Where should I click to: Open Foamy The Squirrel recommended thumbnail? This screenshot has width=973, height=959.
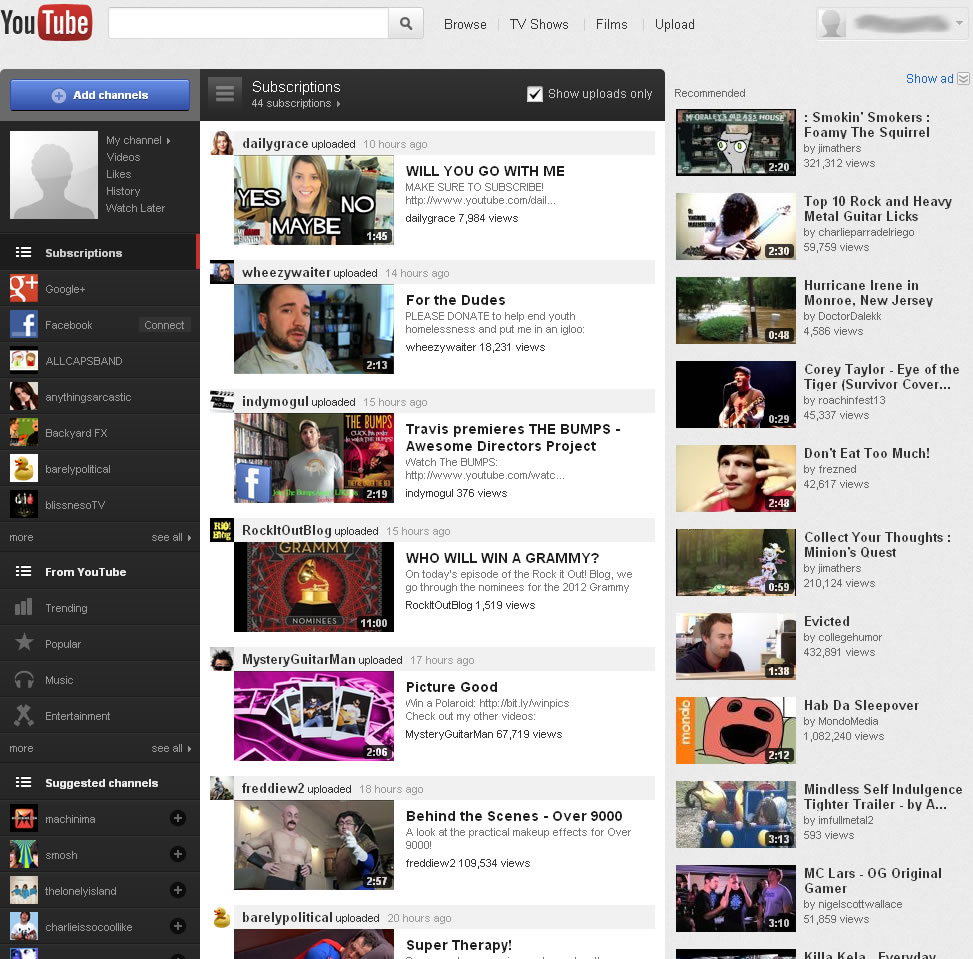tap(735, 142)
